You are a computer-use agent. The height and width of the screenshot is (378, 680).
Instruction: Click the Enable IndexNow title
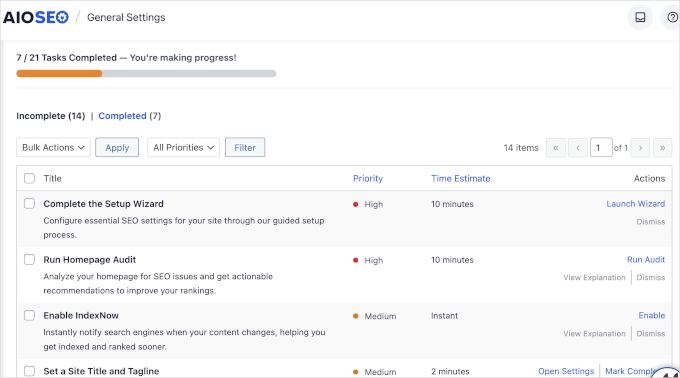pos(81,316)
